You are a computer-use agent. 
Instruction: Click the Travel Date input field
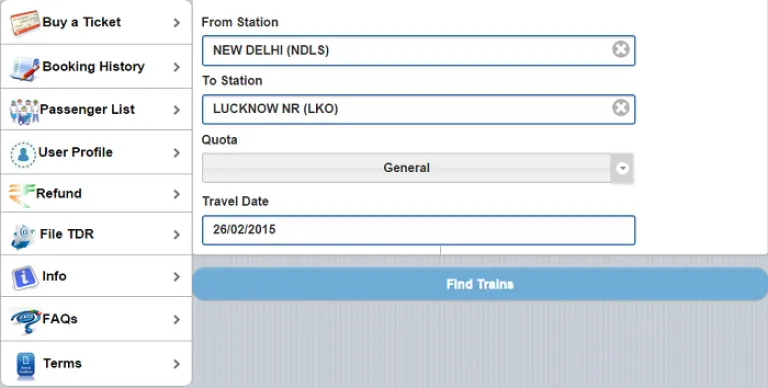point(419,230)
